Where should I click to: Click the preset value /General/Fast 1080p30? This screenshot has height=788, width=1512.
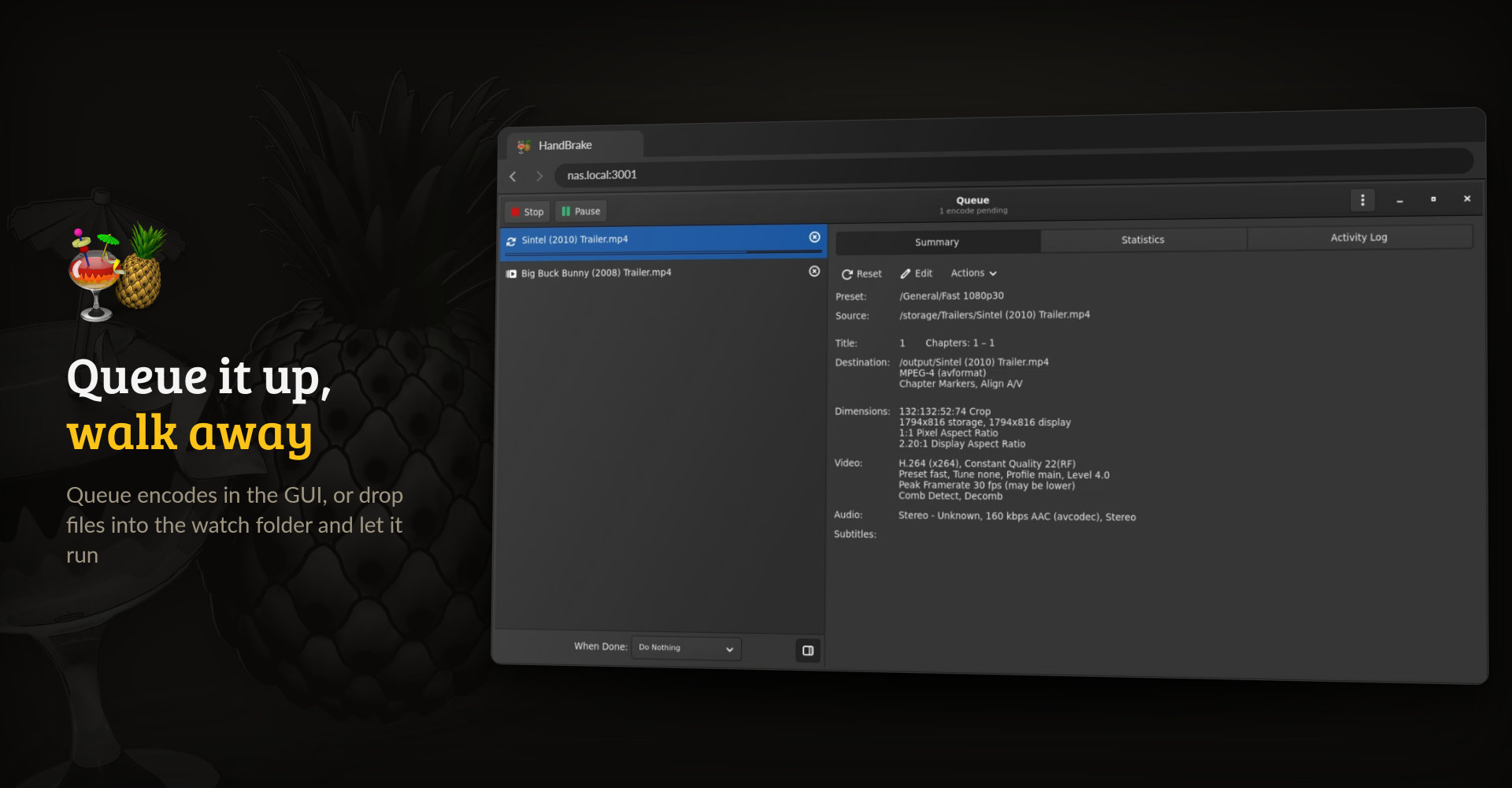951,295
